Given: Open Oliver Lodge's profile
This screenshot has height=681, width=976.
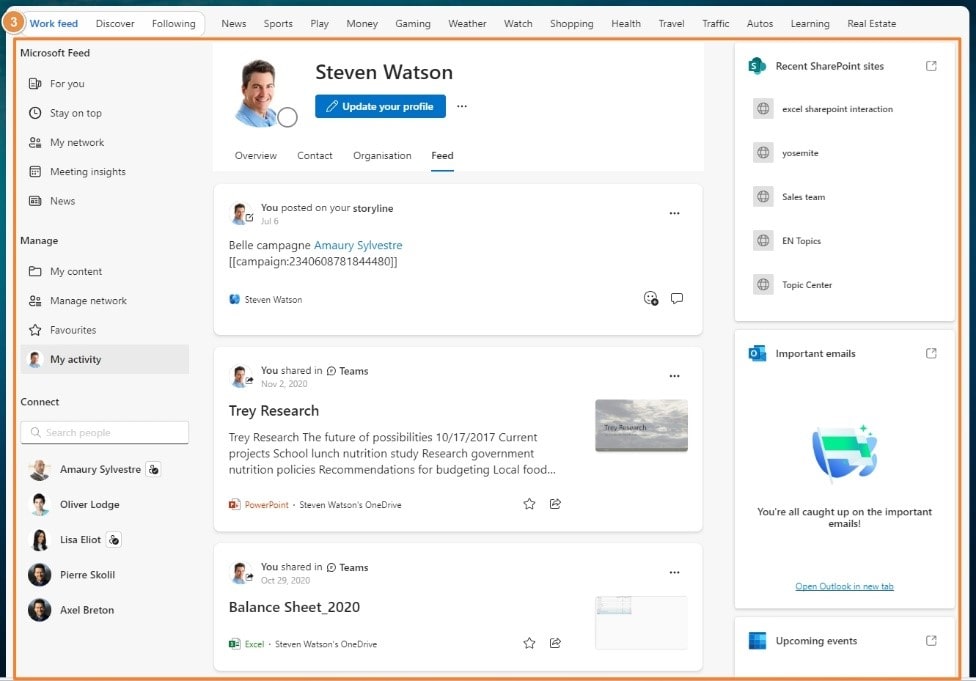Looking at the screenshot, I should [90, 504].
